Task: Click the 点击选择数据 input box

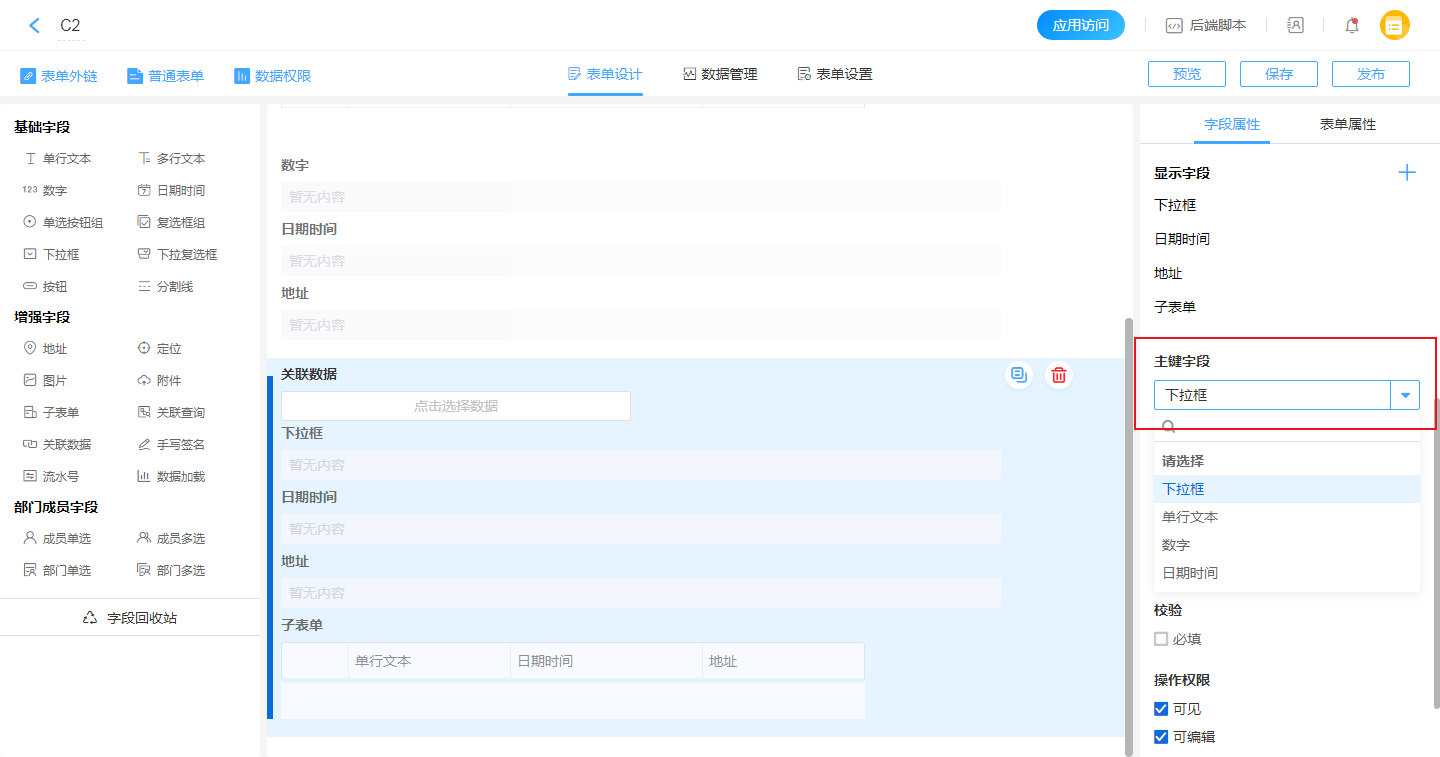Action: (456, 406)
